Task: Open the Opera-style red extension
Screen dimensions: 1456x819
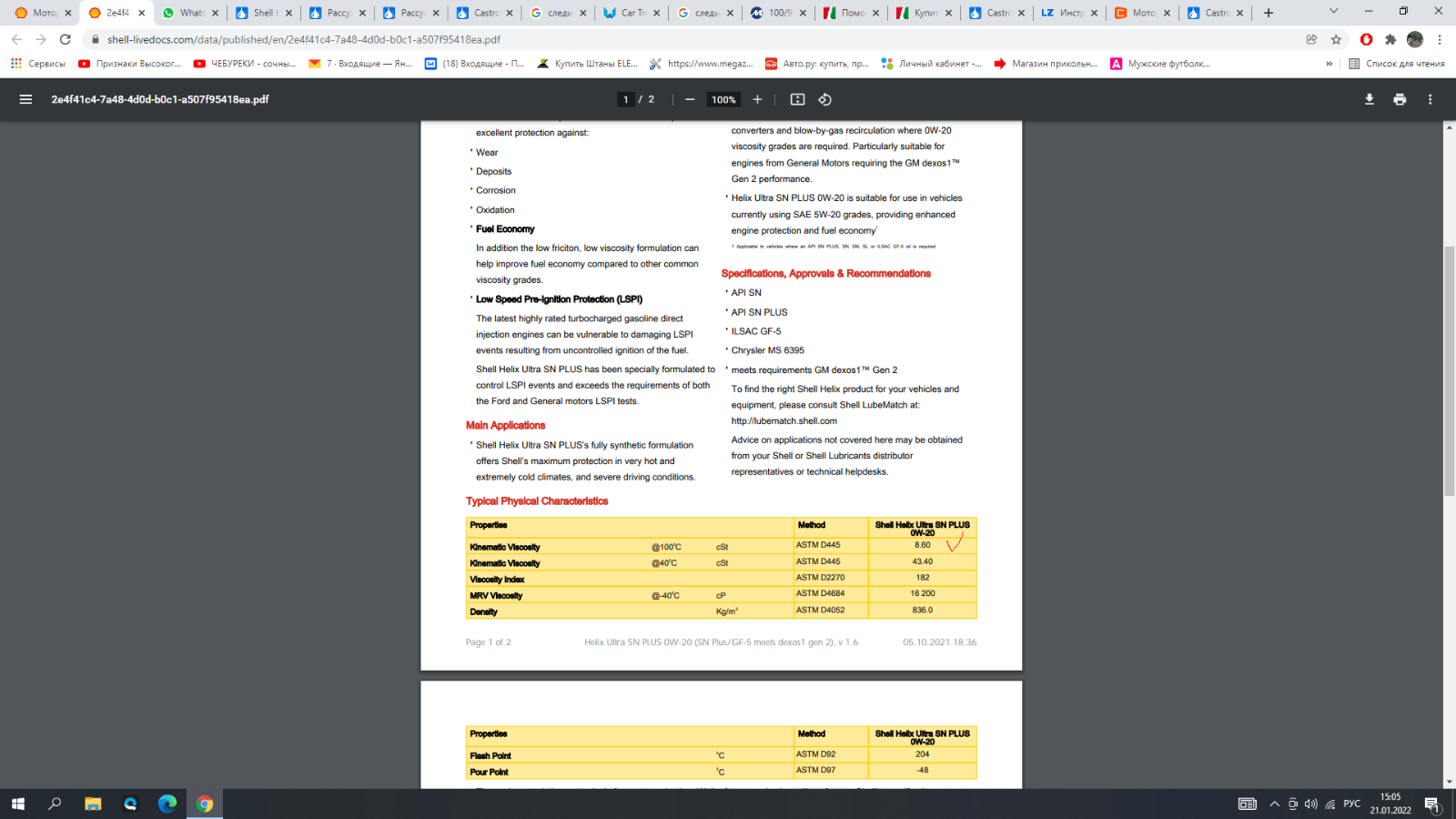Action: [x=1366, y=39]
